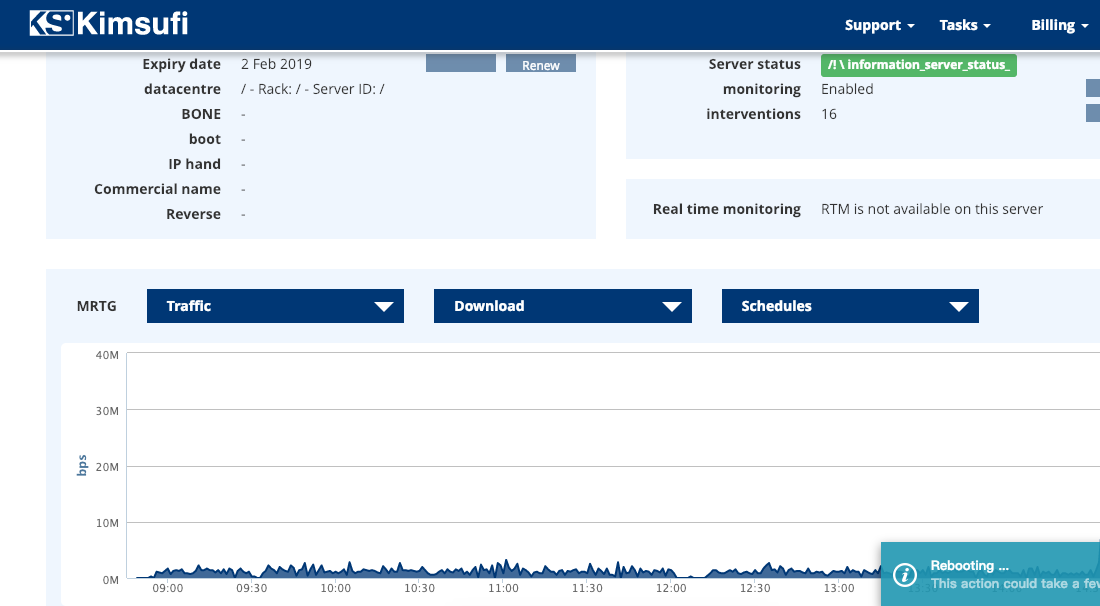Click the Kimsufi logo in the header
The height and width of the screenshot is (606, 1100).
point(109,24)
